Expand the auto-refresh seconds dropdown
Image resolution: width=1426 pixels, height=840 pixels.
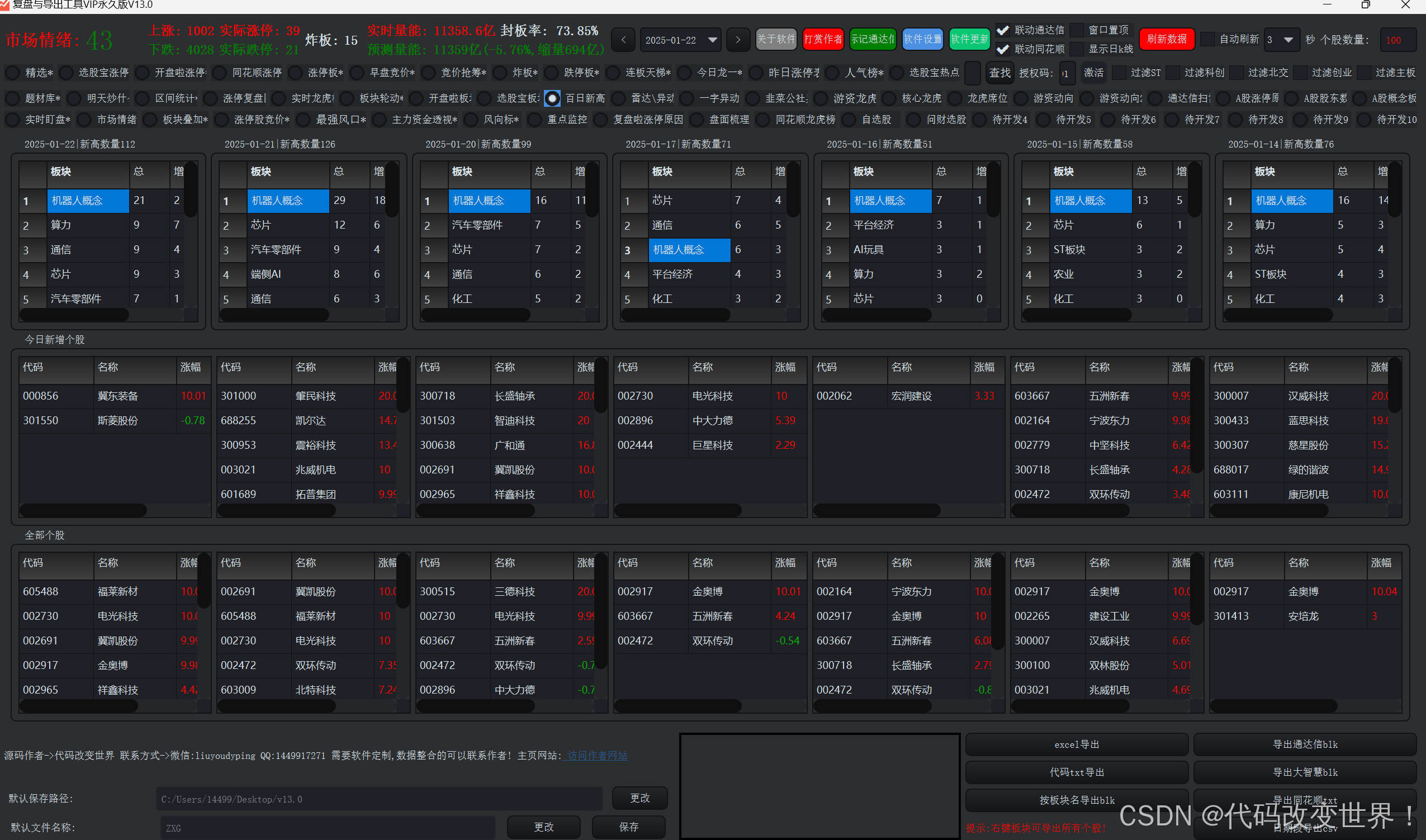coord(1288,40)
